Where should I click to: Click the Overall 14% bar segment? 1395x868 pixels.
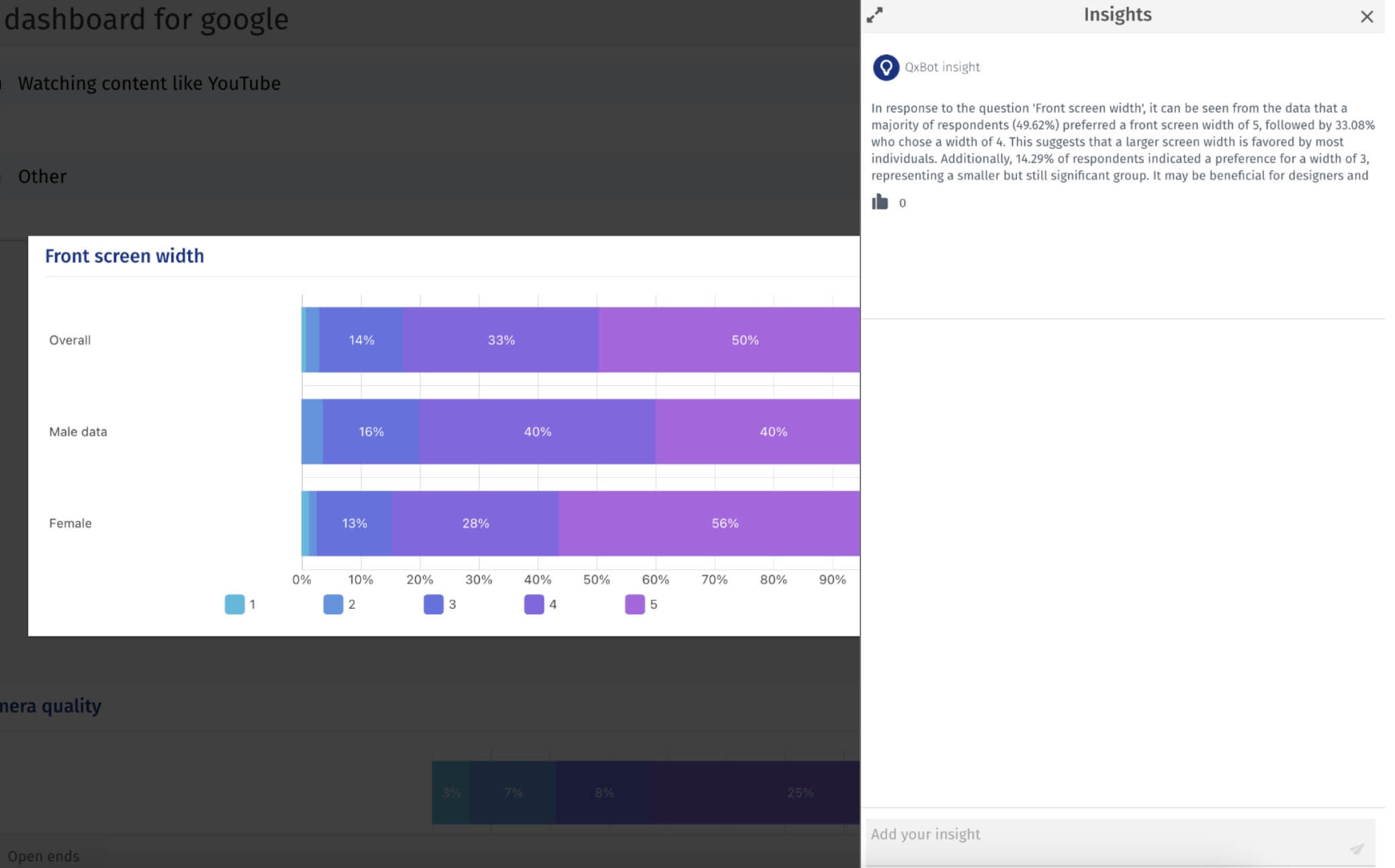[361, 340]
